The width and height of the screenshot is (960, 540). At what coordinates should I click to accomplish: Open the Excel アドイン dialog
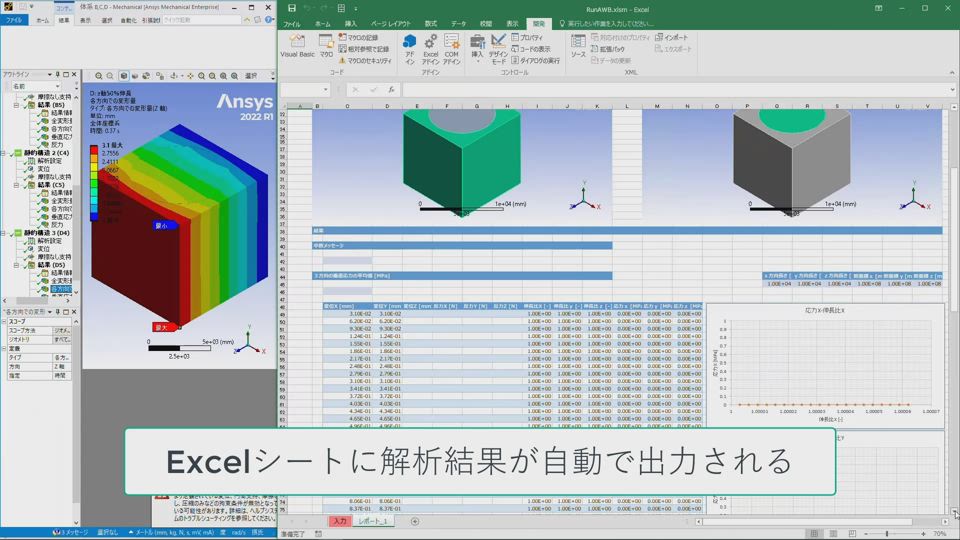(x=430, y=48)
